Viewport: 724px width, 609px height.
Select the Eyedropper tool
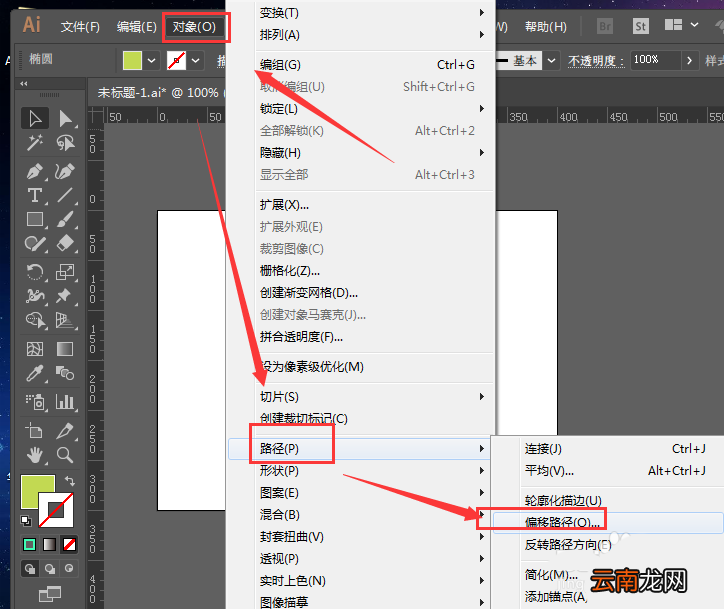35,373
